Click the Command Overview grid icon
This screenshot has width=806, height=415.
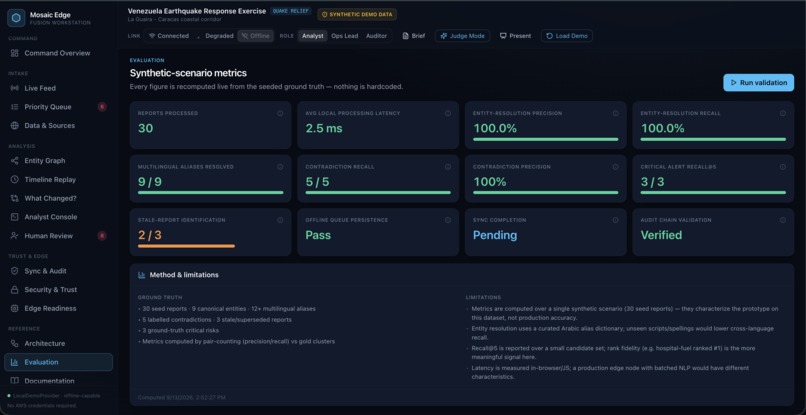tap(14, 53)
